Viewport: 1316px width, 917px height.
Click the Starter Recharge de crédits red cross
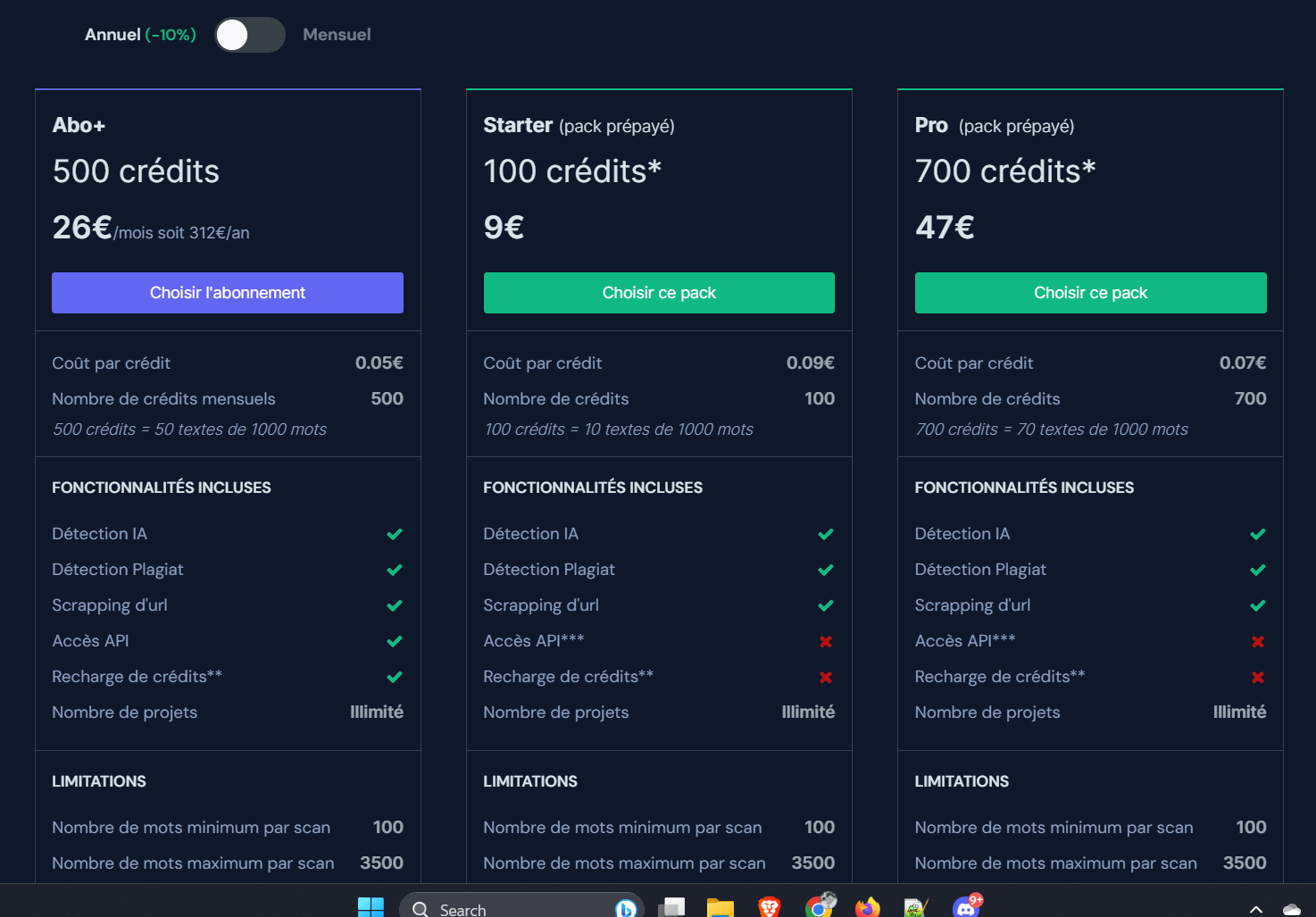pyautogui.click(x=826, y=677)
